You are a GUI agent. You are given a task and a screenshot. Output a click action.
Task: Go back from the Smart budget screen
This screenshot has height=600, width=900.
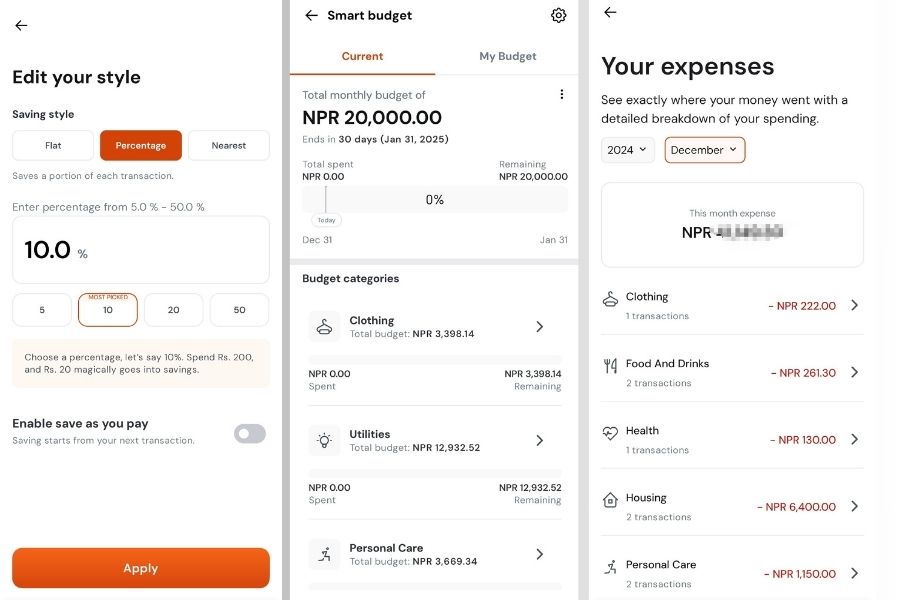311,15
